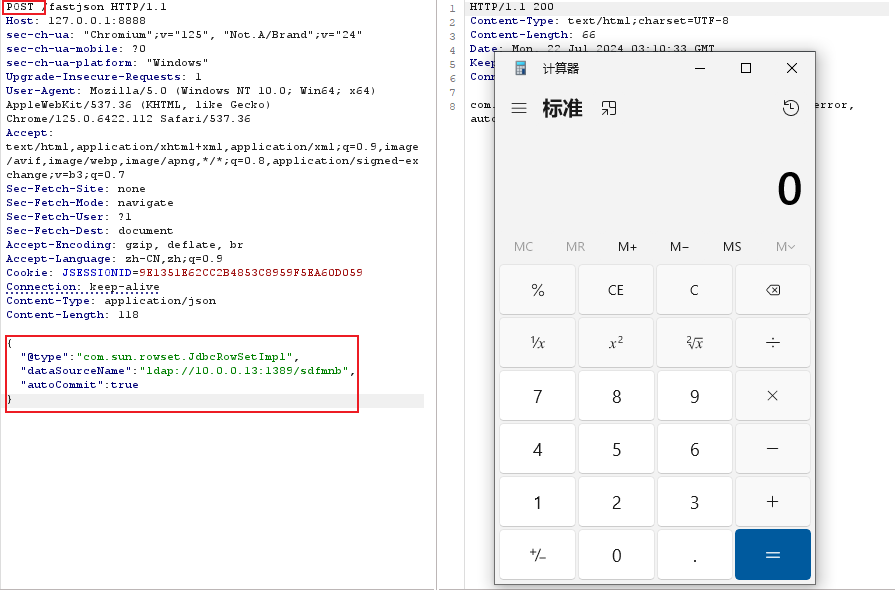895x590 pixels.
Task: Click the HTTP/1.1 200 response status line
Action: [511, 7]
